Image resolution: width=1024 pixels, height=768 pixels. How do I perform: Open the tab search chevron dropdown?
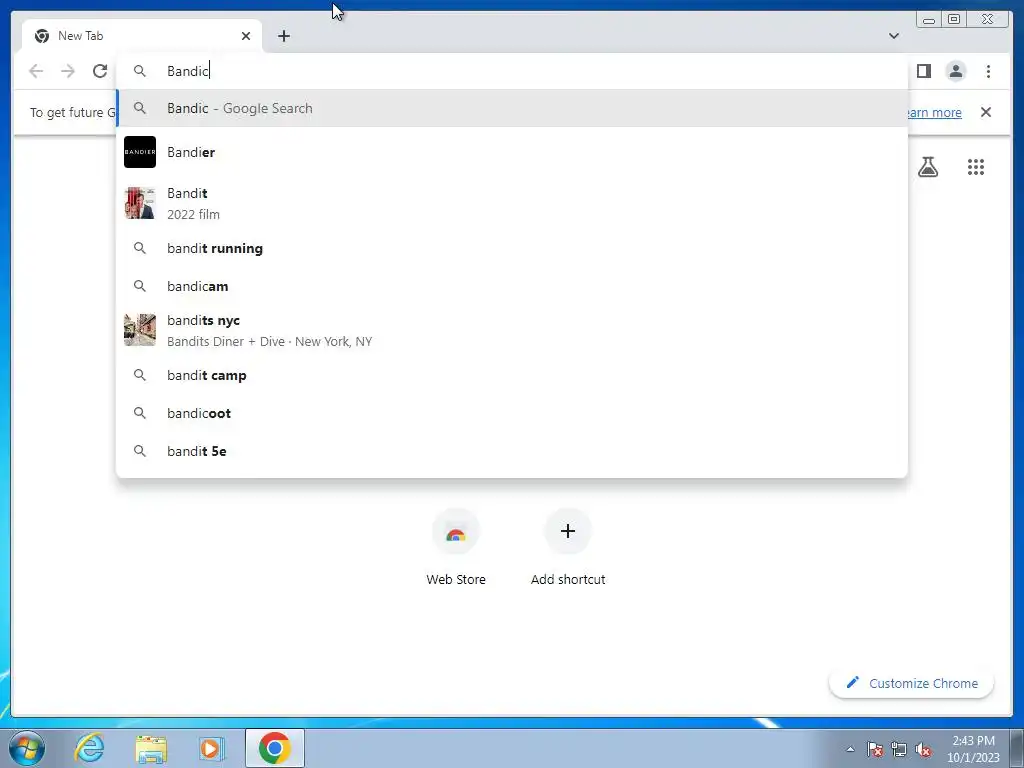(894, 36)
